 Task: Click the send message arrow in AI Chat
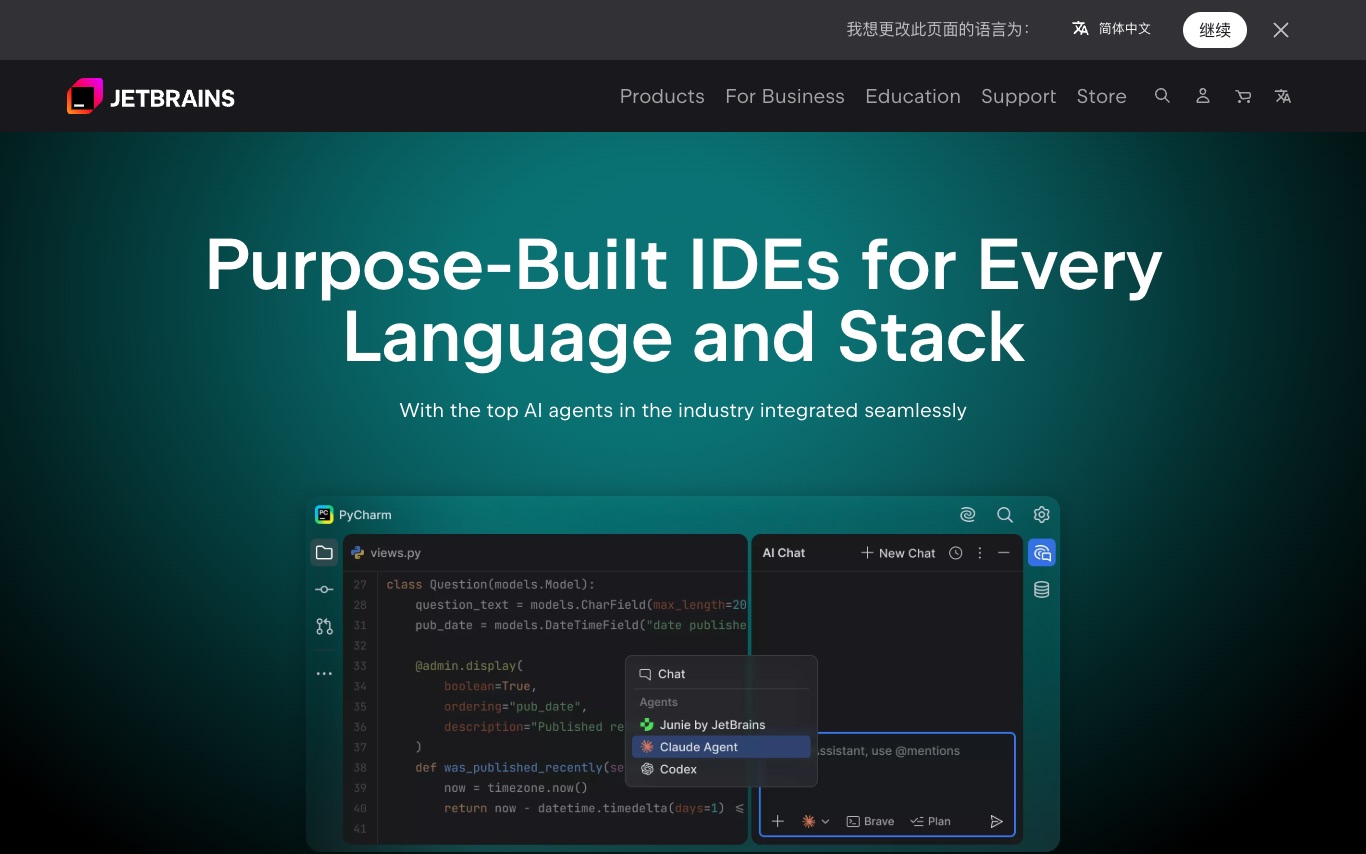pos(996,821)
